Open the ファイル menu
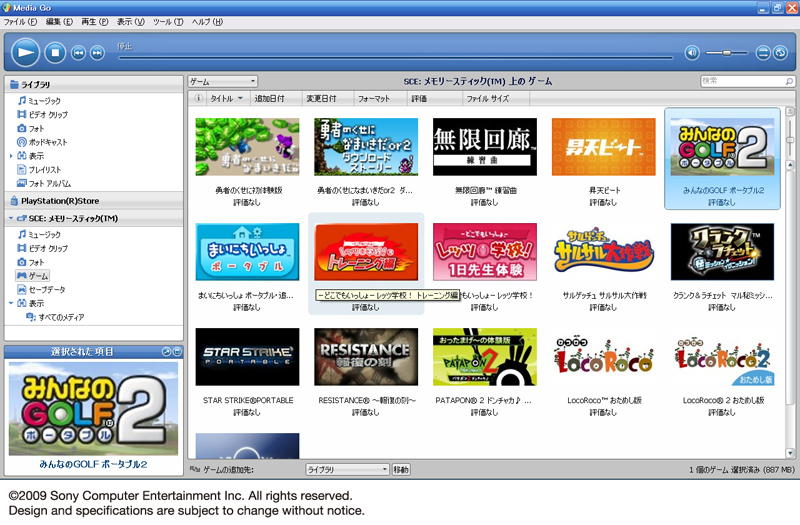Viewport: 800px width, 525px height. coord(20,22)
